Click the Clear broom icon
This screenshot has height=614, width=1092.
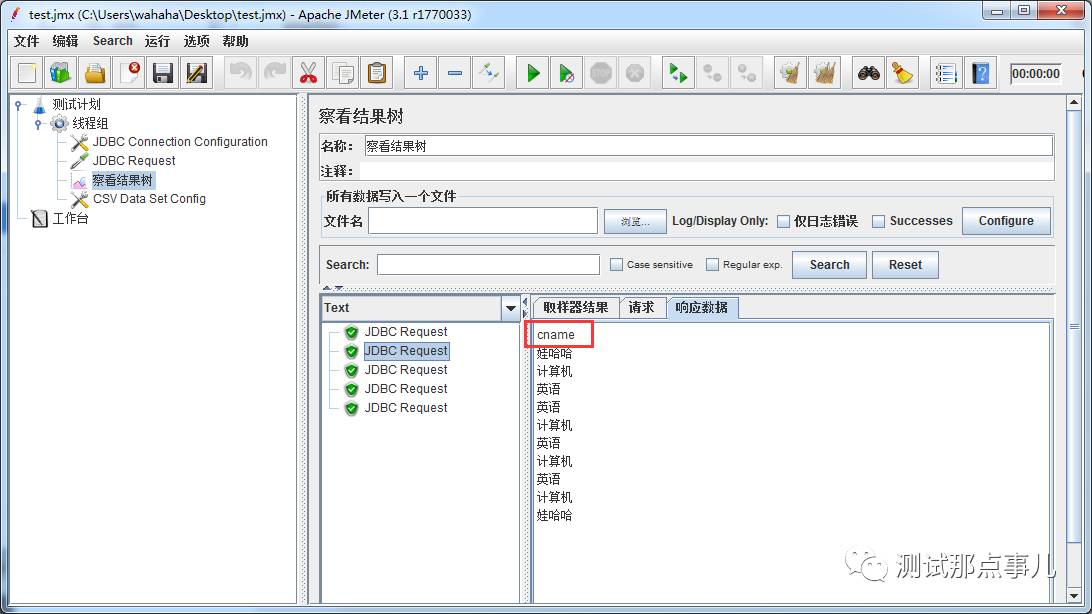pos(790,73)
